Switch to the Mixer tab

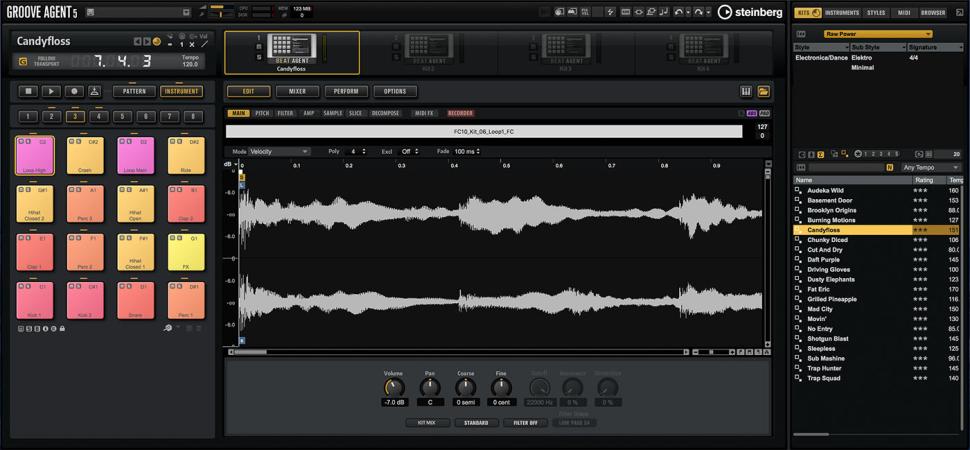297,91
